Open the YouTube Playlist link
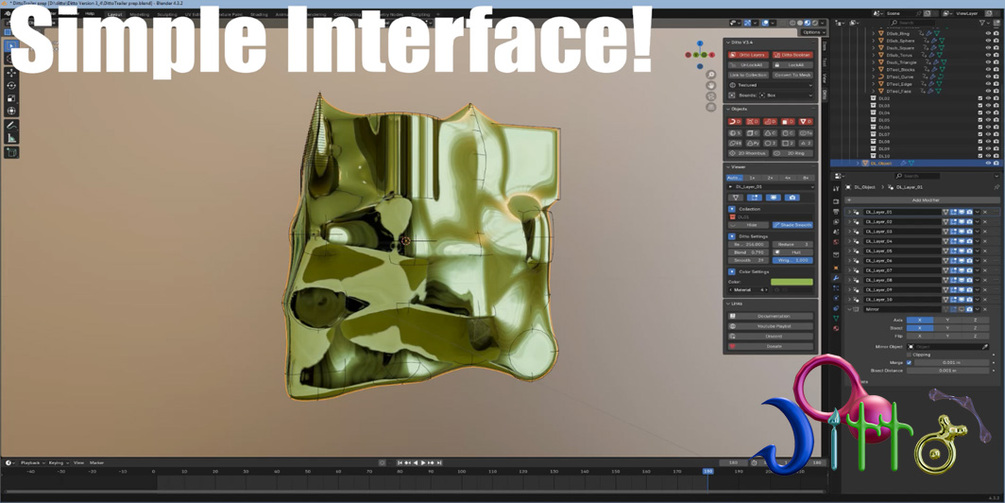The image size is (1005, 503). pos(771,326)
